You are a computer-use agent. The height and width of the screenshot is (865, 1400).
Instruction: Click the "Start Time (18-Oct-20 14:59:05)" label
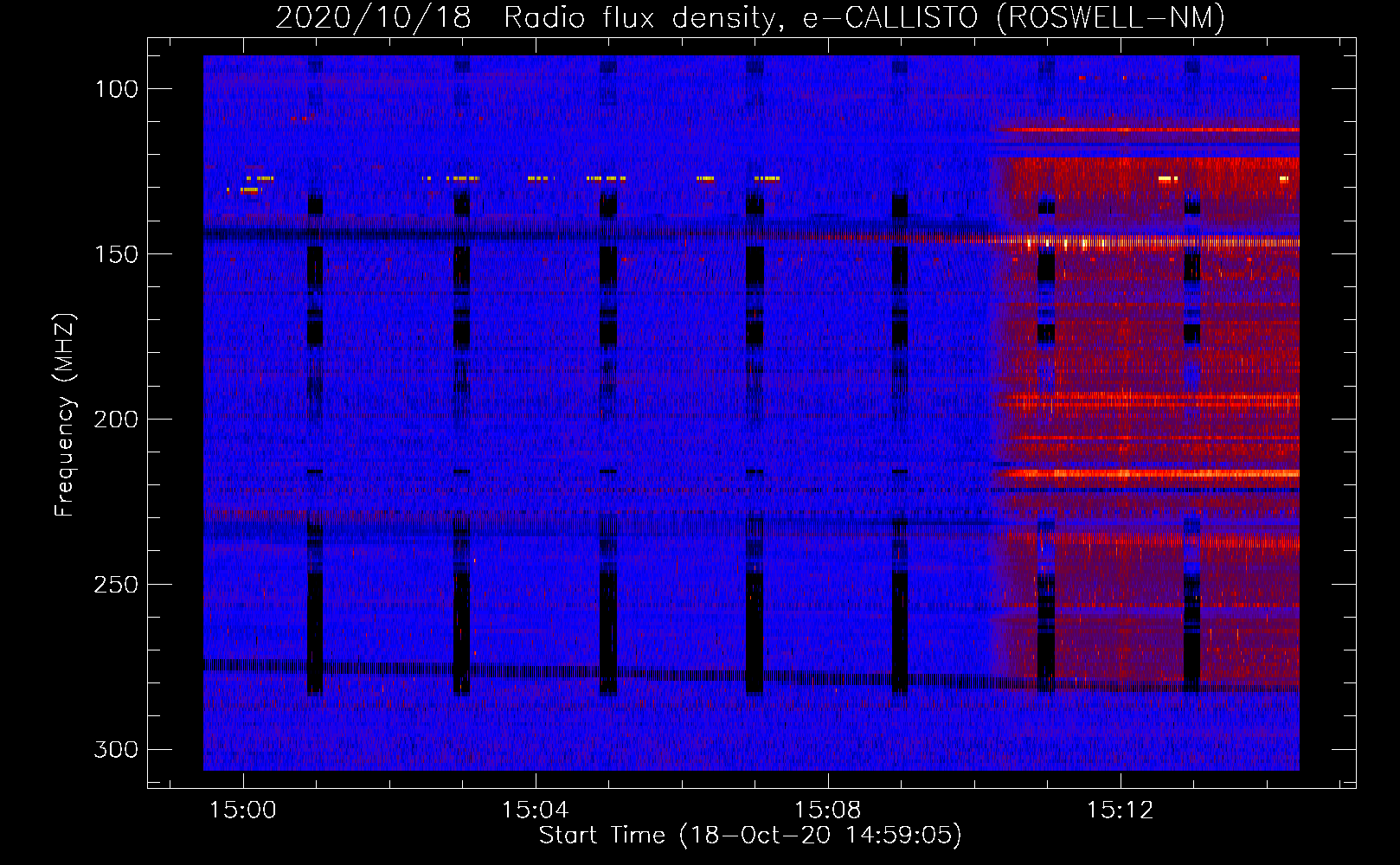coord(750,836)
